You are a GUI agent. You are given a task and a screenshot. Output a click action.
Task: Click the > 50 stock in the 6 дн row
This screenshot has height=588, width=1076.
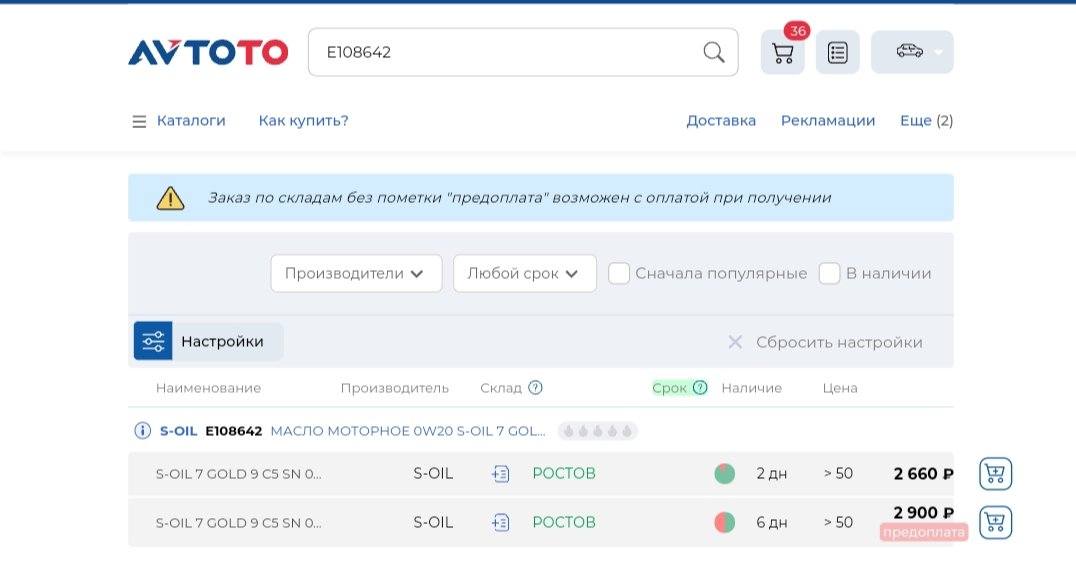pyautogui.click(x=838, y=523)
